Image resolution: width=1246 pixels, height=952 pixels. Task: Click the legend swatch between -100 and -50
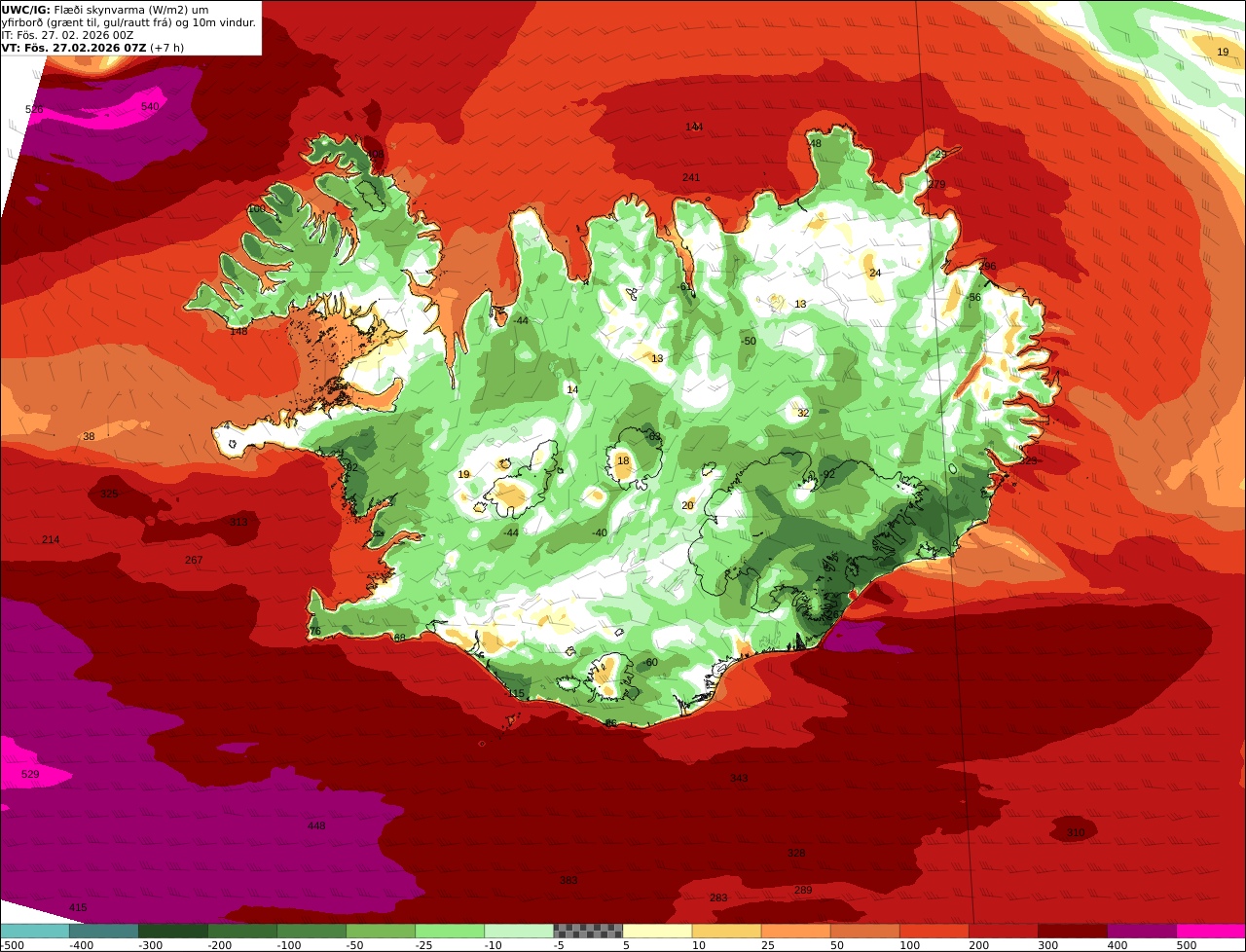click(311, 931)
